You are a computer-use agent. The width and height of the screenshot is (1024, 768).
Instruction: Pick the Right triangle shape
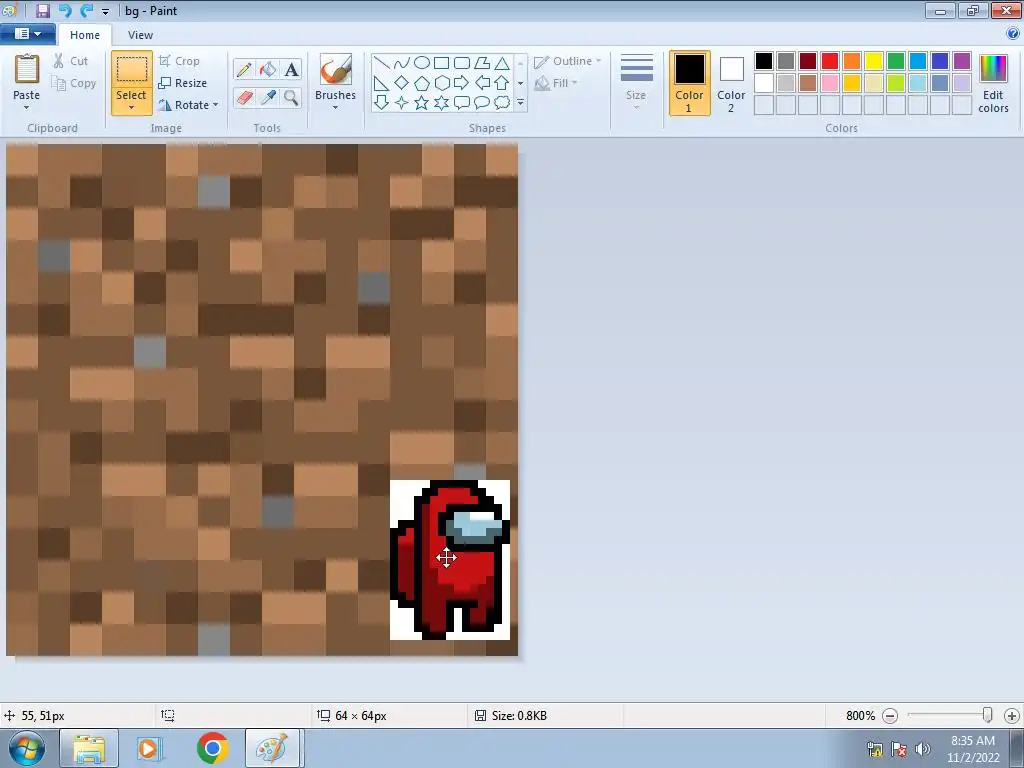(x=382, y=83)
